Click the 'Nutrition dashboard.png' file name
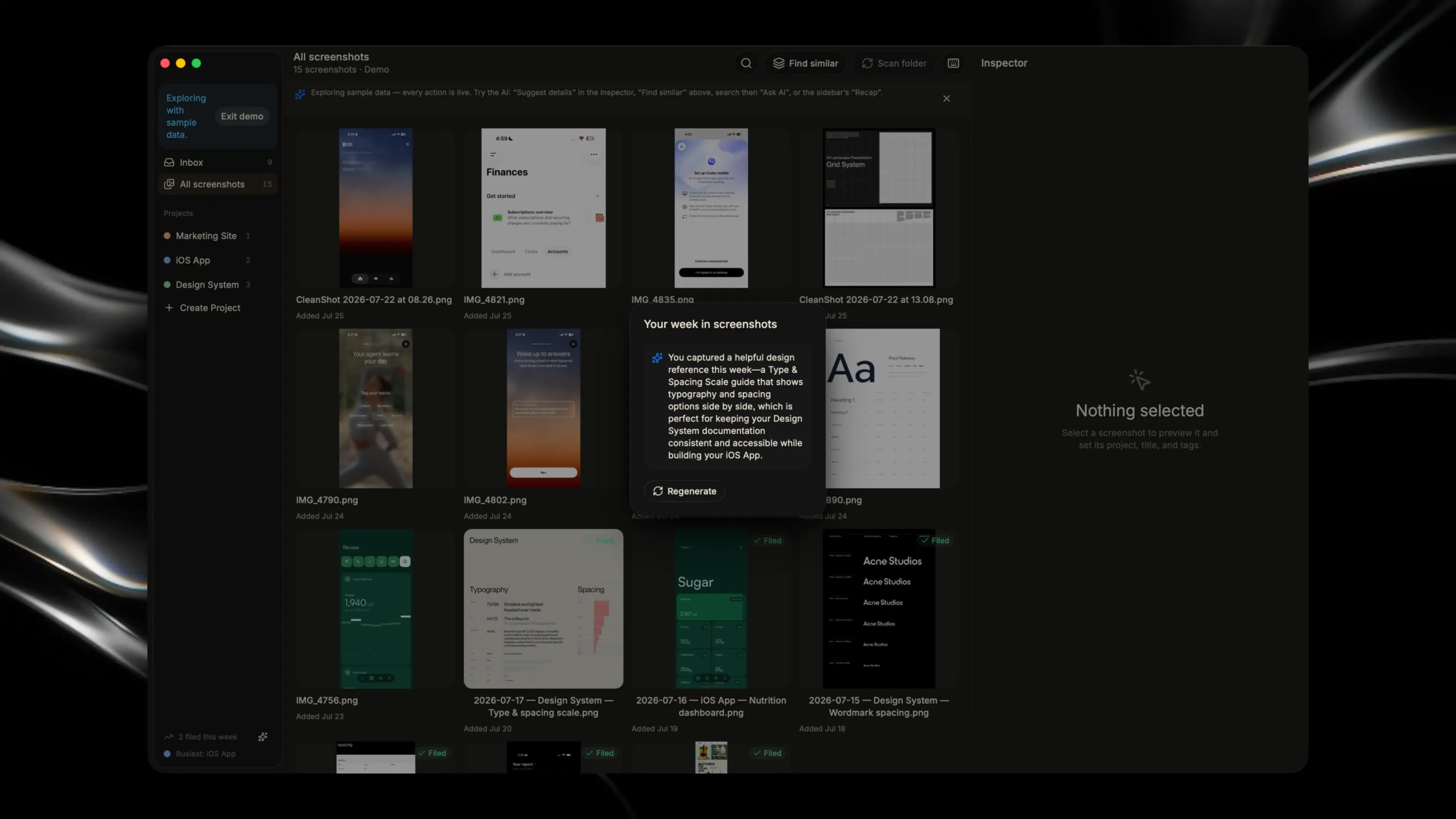 [x=711, y=707]
